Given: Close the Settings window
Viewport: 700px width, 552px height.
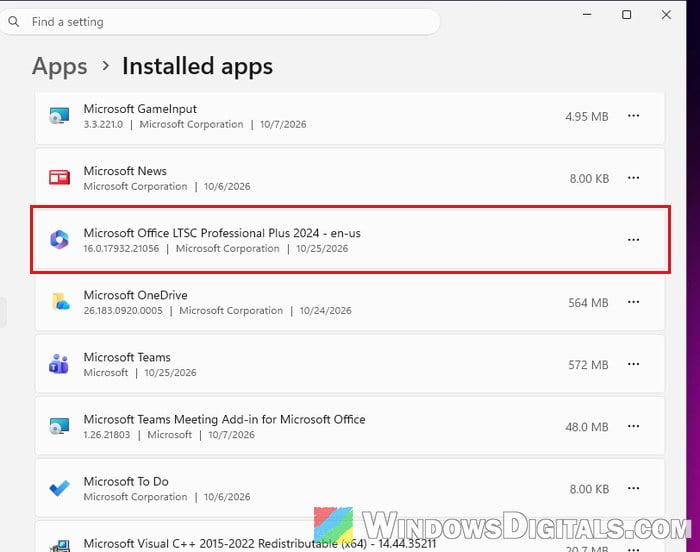Looking at the screenshot, I should (x=666, y=14).
